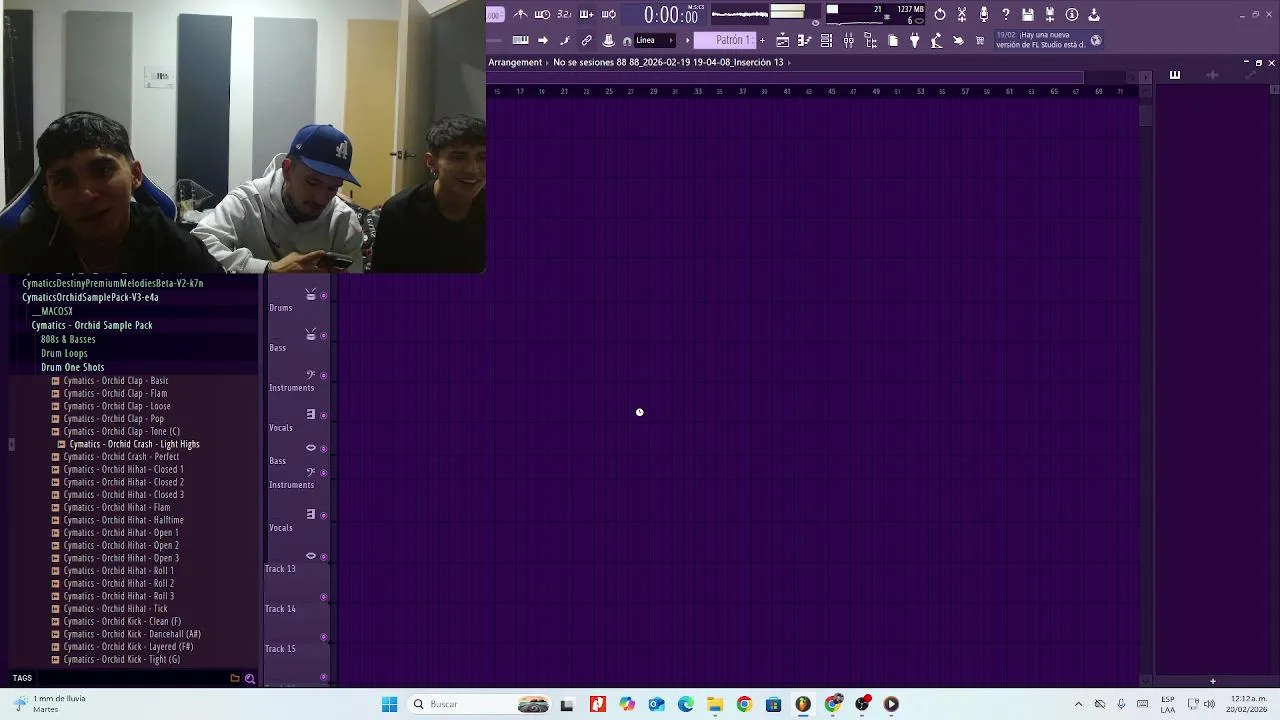Add new pattern with plus button
Viewport: 1280px width, 720px height.
click(762, 40)
